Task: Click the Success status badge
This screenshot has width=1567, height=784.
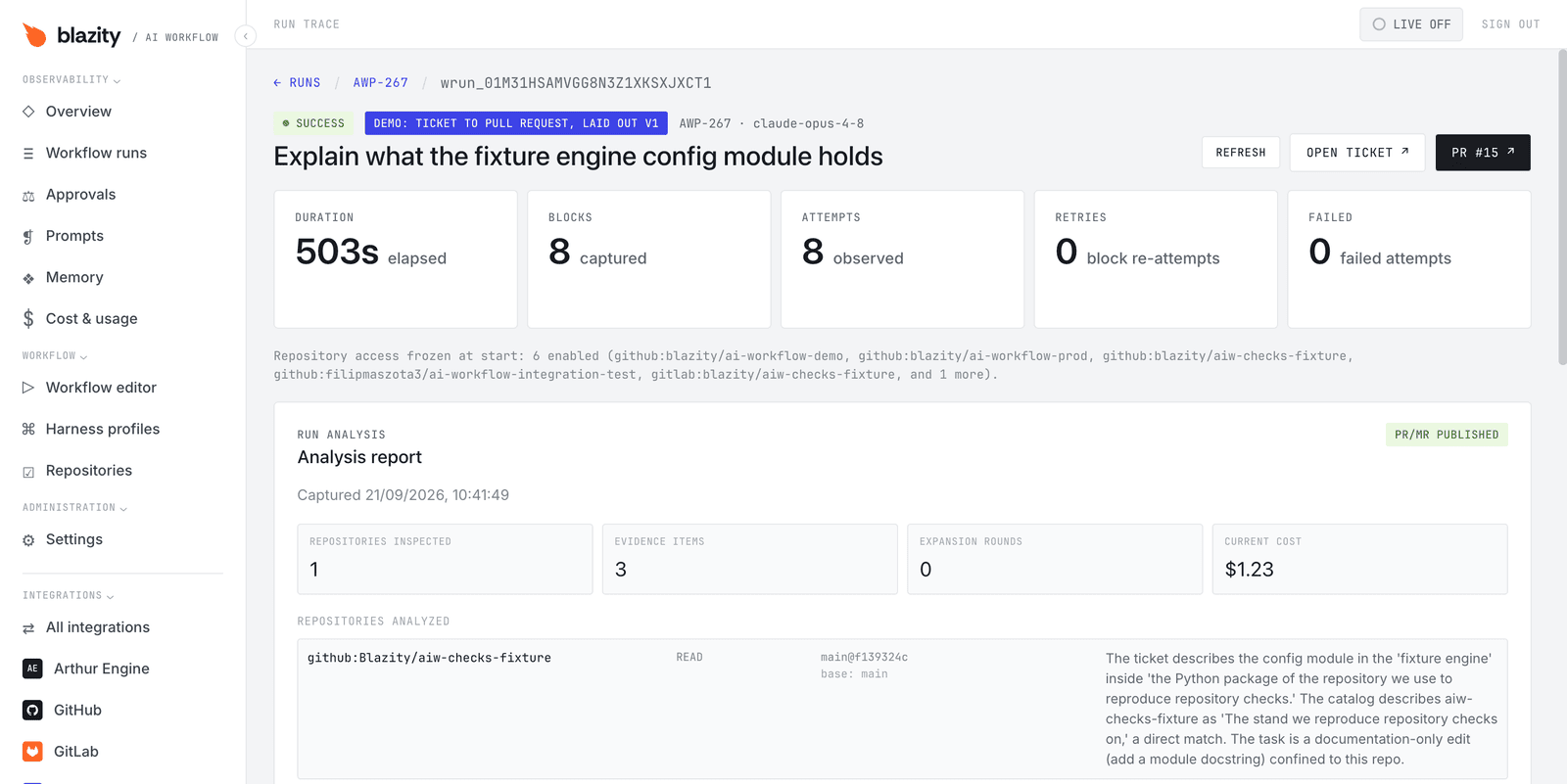Action: point(313,123)
